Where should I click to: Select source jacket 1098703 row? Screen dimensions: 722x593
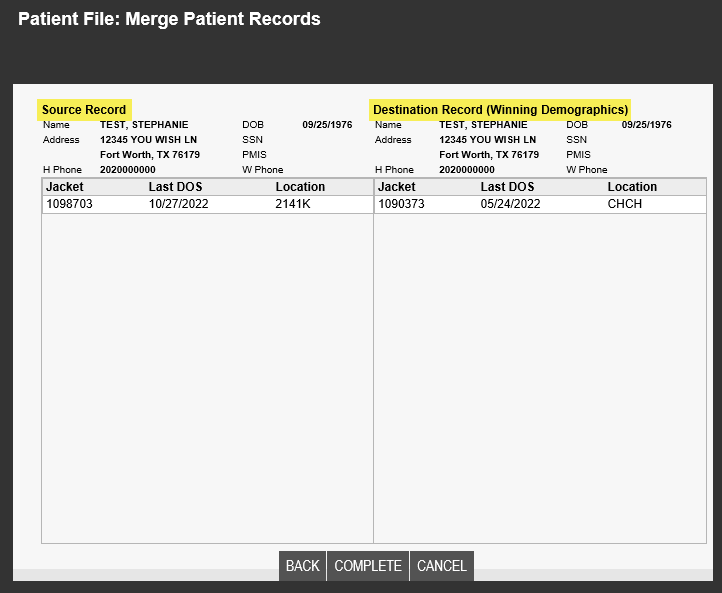point(208,204)
